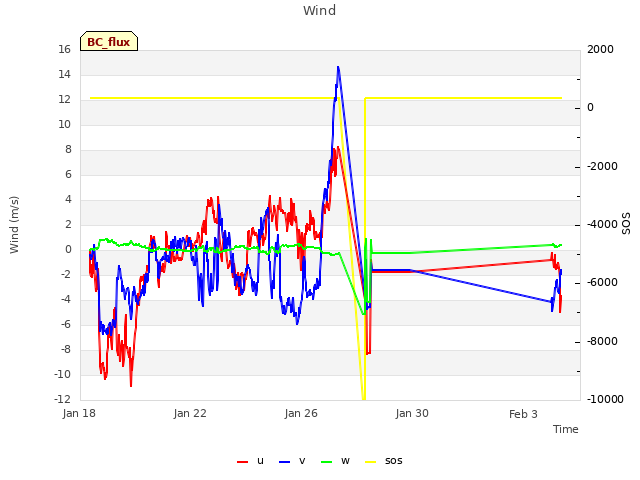Select the Jan 18 x-axis tick label
The image size is (640, 480).
pyautogui.click(x=79, y=413)
